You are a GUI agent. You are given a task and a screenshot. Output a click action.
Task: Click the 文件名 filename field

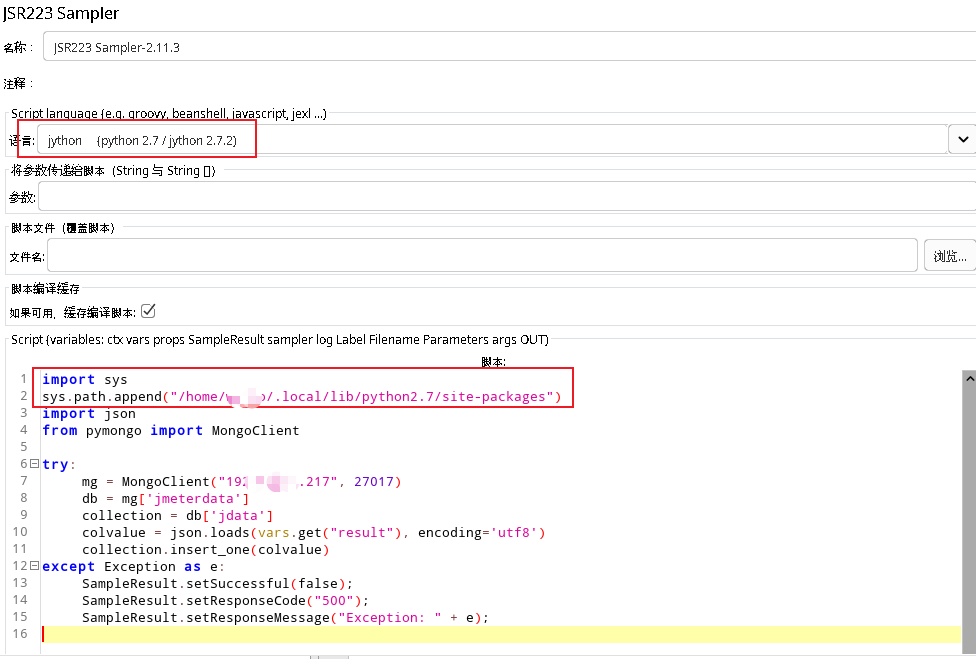(400, 255)
